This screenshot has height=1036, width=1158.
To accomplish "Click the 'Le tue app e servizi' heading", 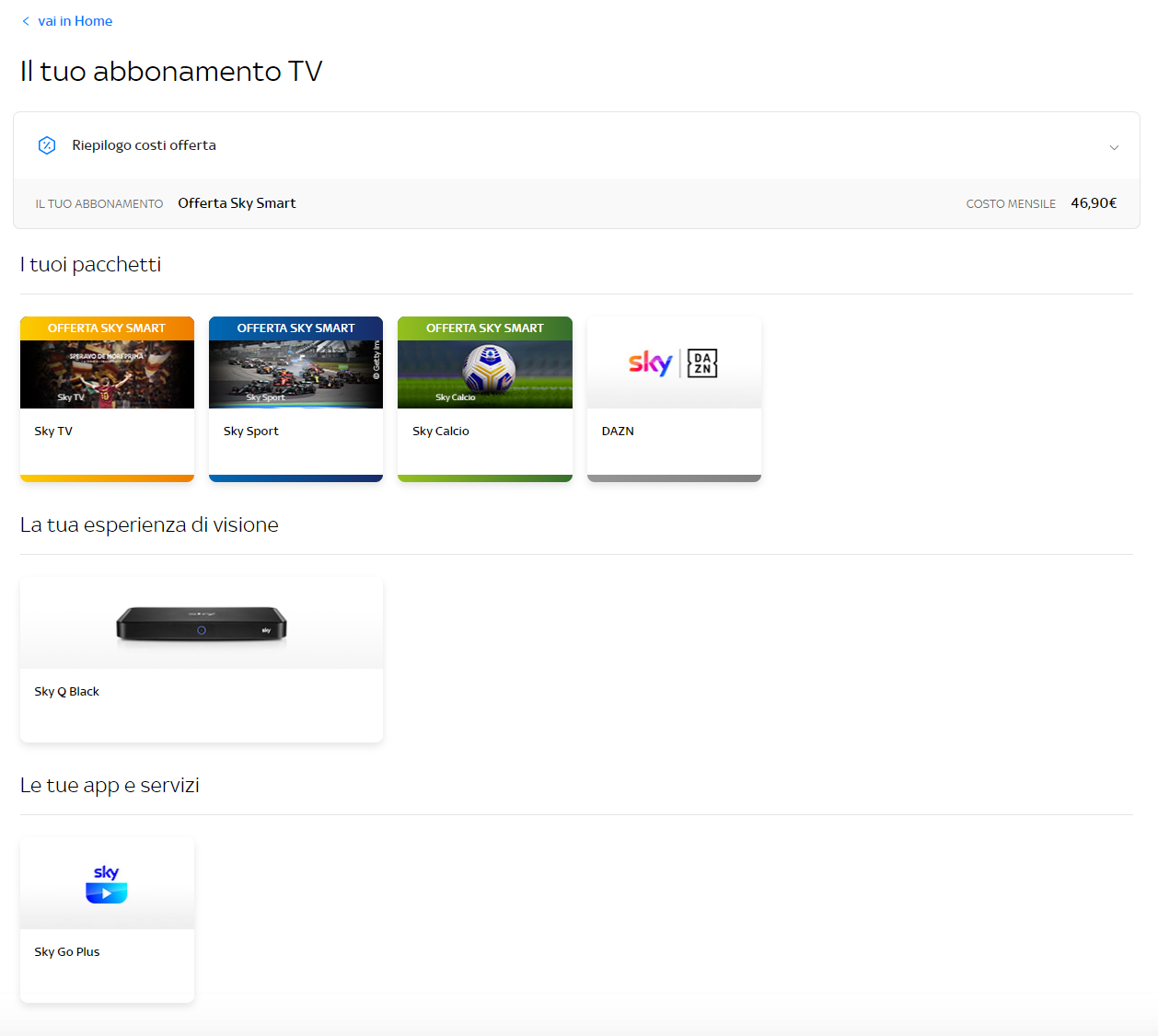I will coord(110,786).
